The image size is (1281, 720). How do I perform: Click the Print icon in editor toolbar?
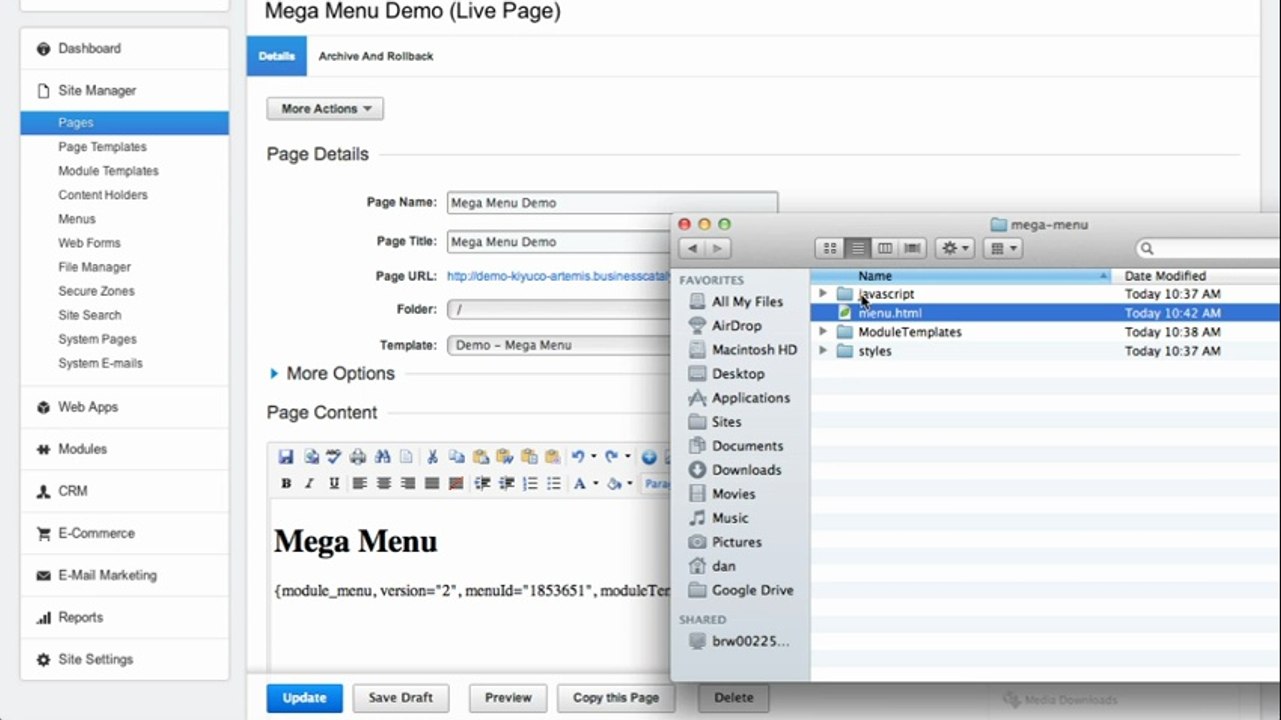(358, 457)
